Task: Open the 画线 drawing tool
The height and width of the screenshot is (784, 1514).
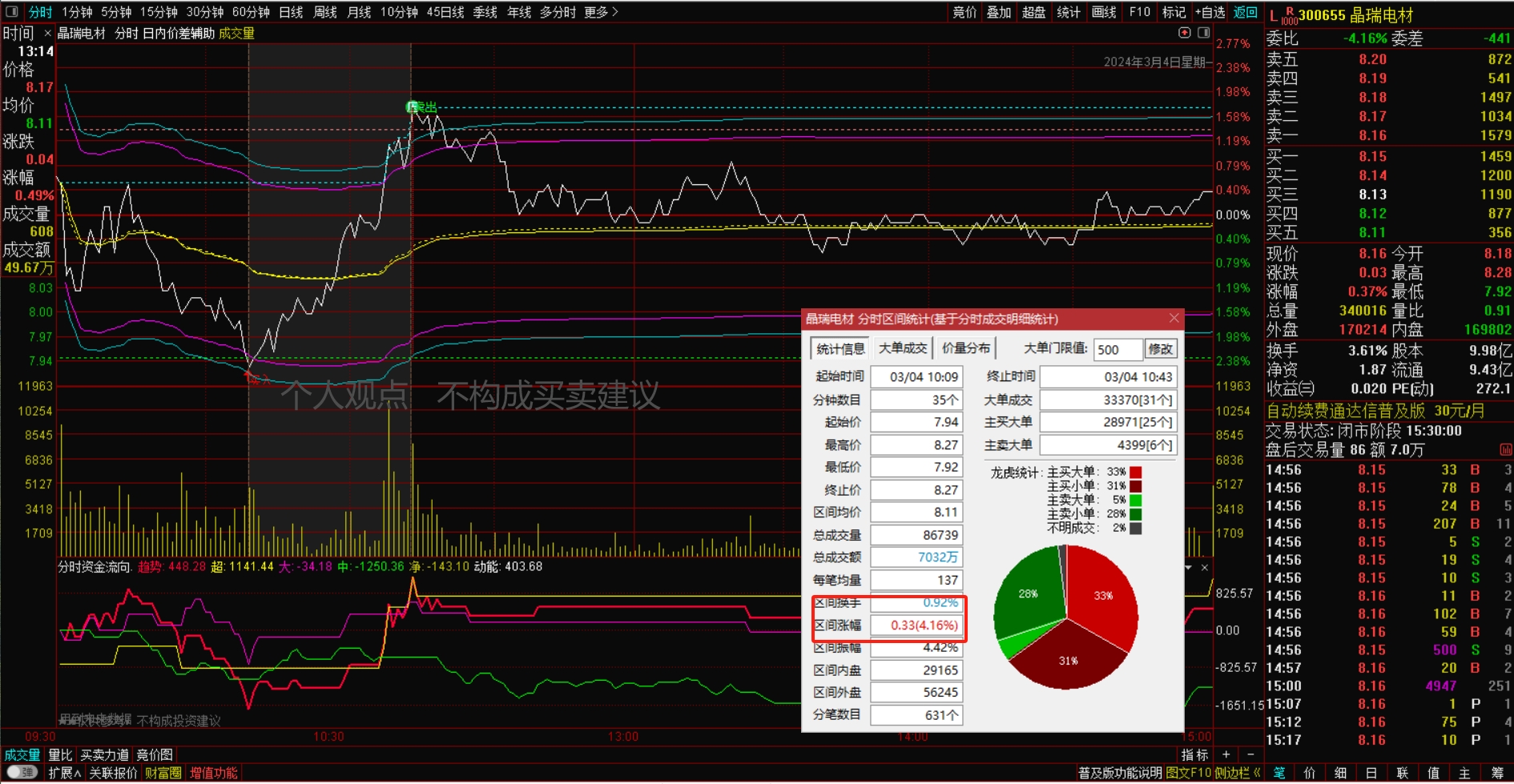Action: pos(1103,12)
